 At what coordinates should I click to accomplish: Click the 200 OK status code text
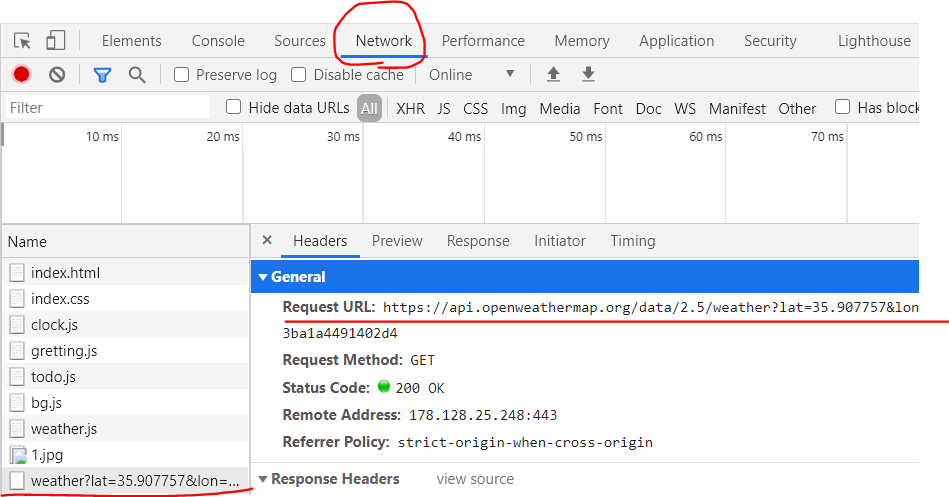point(420,388)
